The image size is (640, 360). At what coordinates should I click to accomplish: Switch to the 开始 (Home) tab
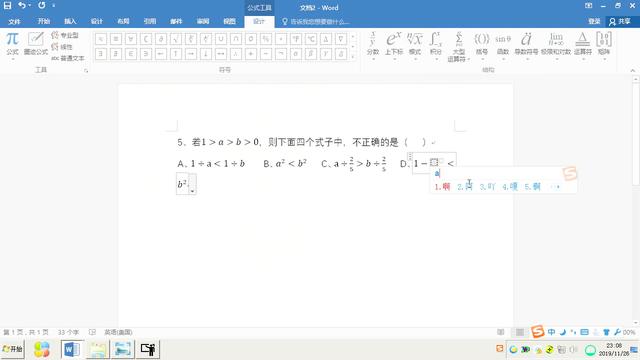pyautogui.click(x=43, y=22)
